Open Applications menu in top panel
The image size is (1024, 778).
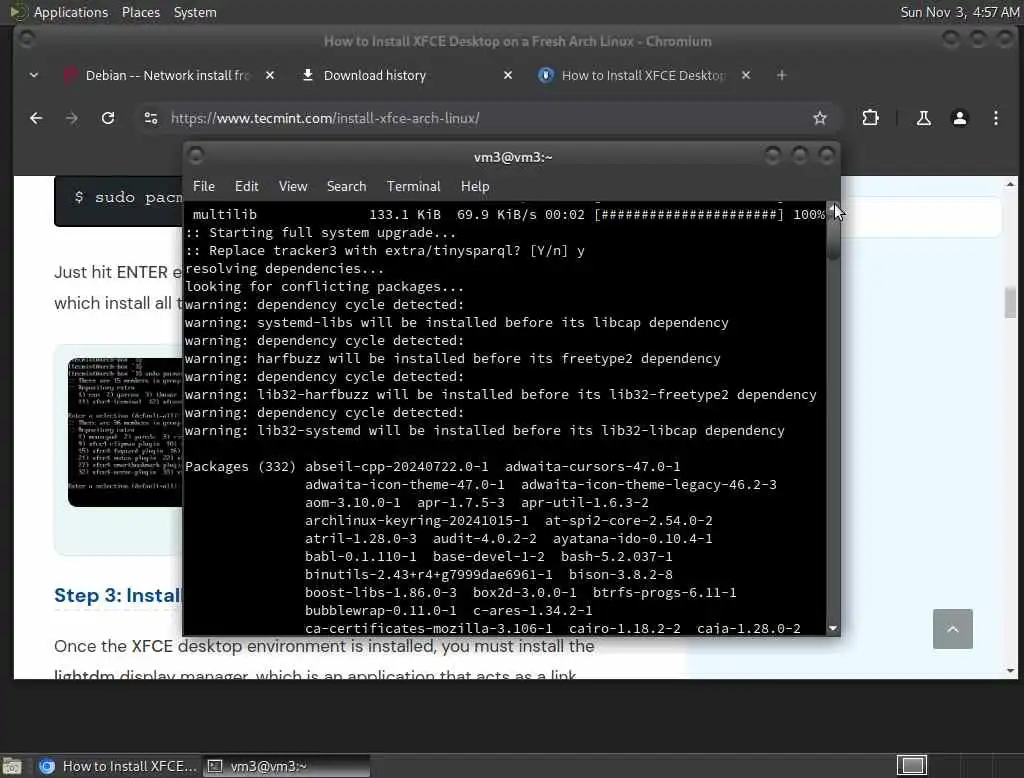(59, 12)
